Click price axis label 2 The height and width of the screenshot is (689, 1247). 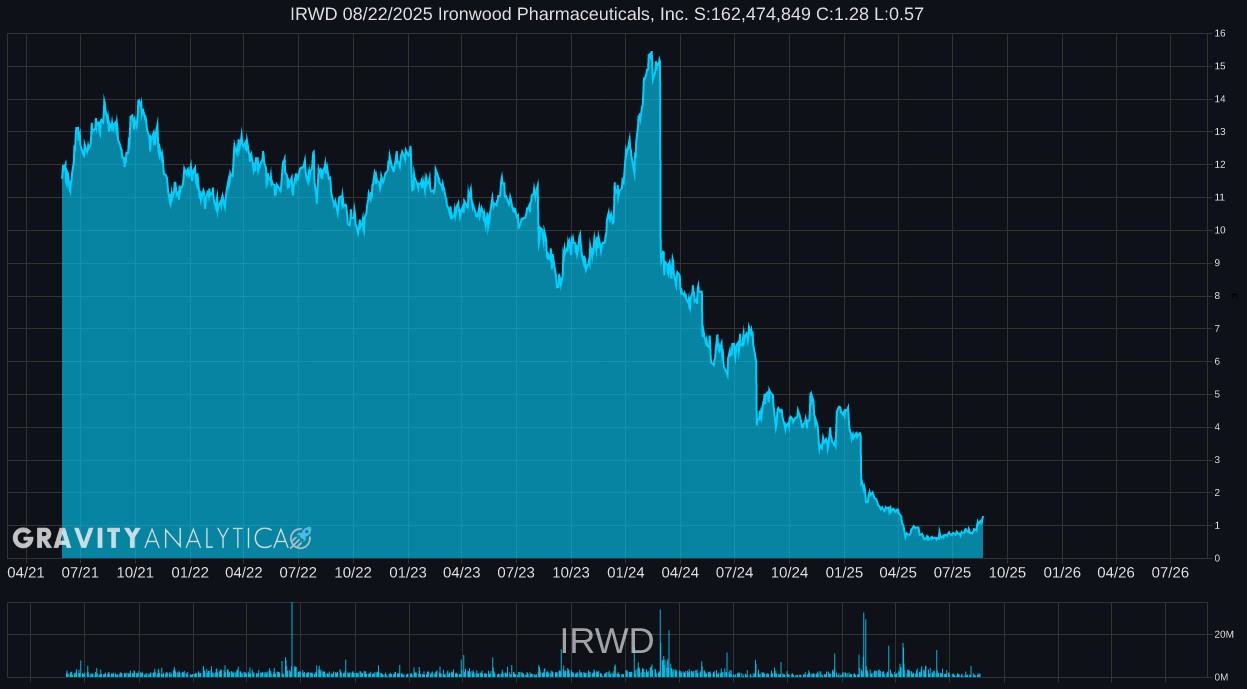click(1217, 493)
